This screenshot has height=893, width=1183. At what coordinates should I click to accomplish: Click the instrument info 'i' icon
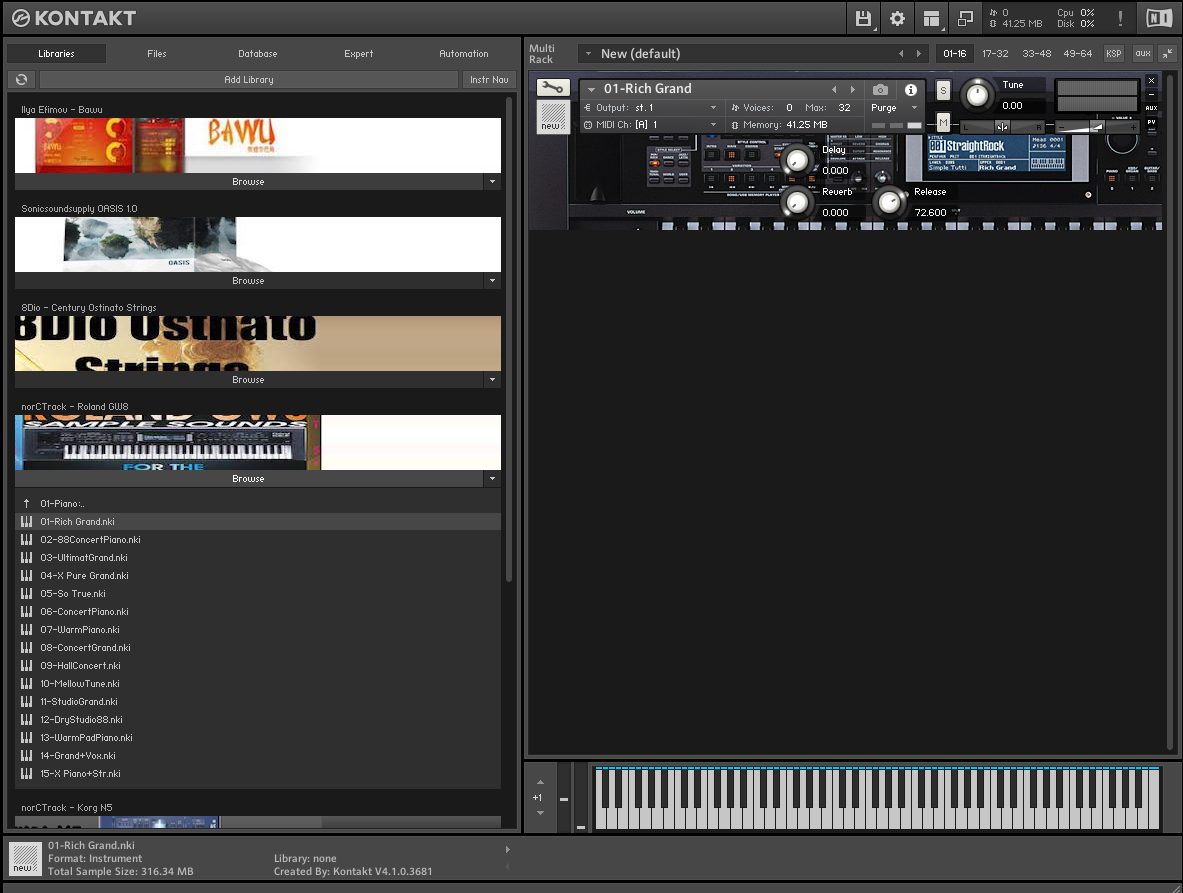pyautogui.click(x=911, y=89)
